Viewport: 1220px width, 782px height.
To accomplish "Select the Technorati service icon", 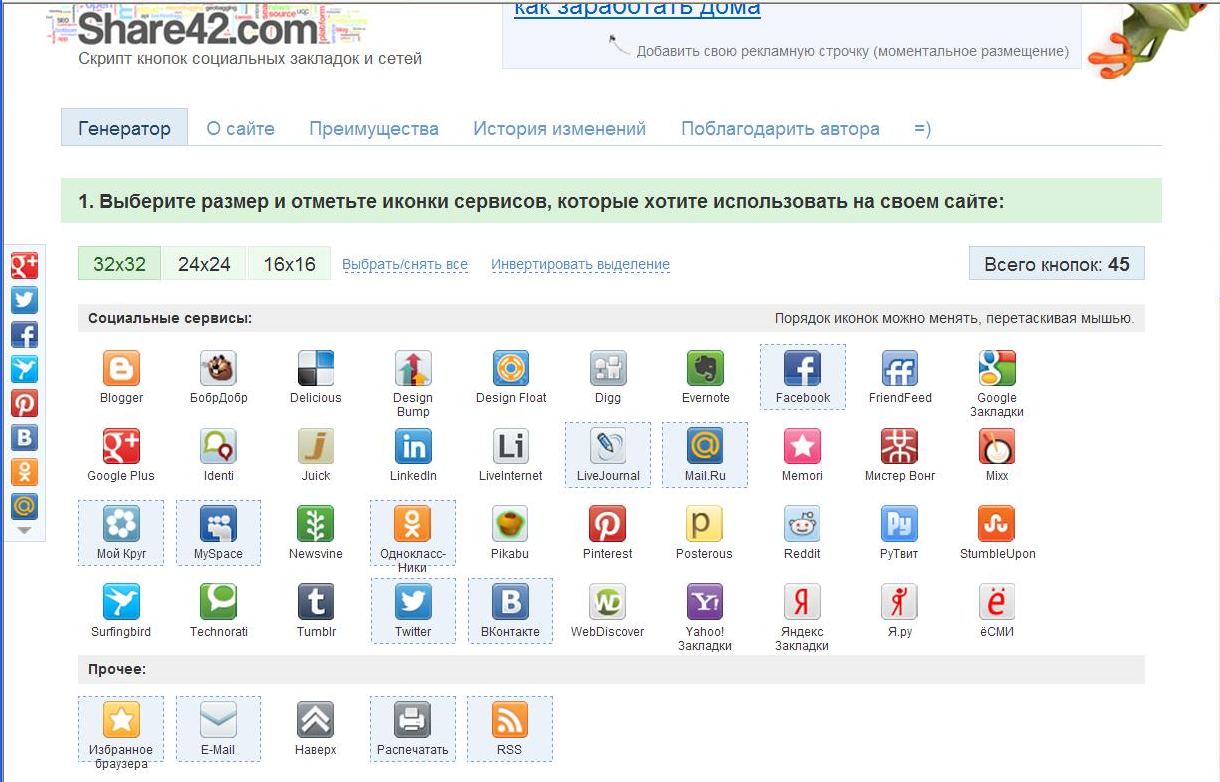I will click(x=218, y=602).
